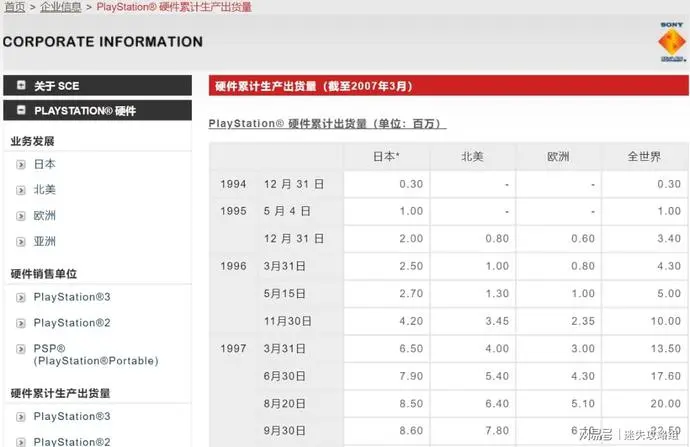Viewport: 690px width, 447px height.
Task: Click the 日本* column header
Action: 386,156
